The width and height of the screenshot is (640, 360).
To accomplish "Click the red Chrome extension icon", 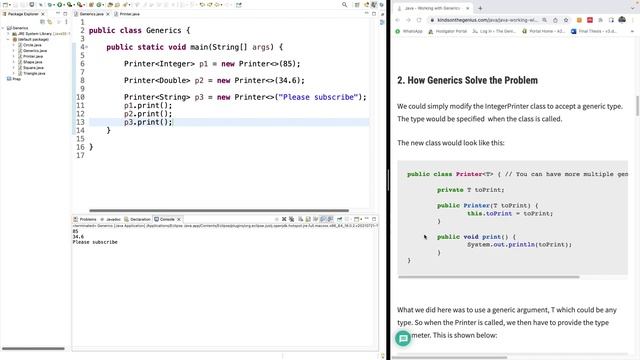I will point(590,20).
